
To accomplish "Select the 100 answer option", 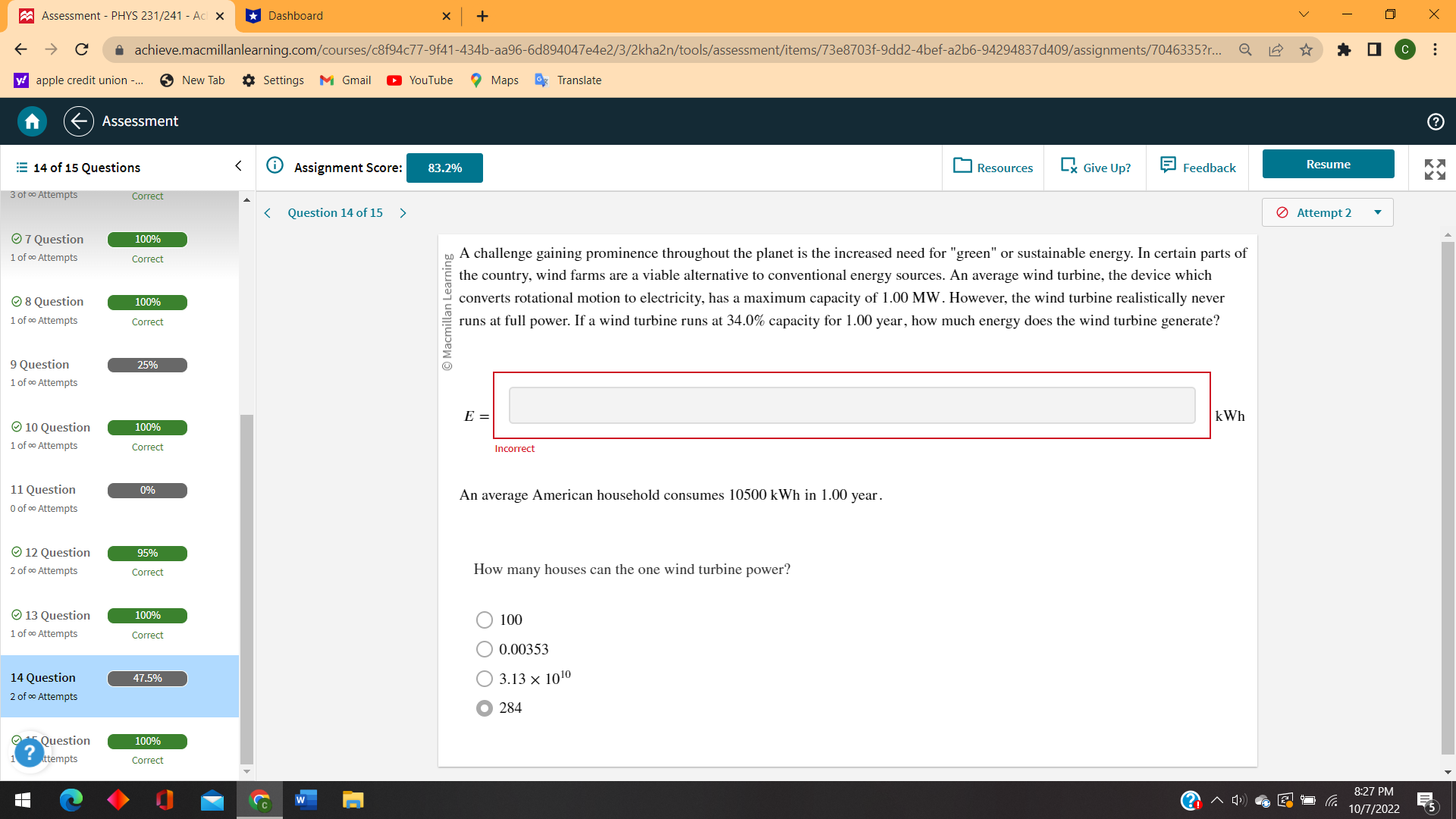I will click(x=485, y=620).
